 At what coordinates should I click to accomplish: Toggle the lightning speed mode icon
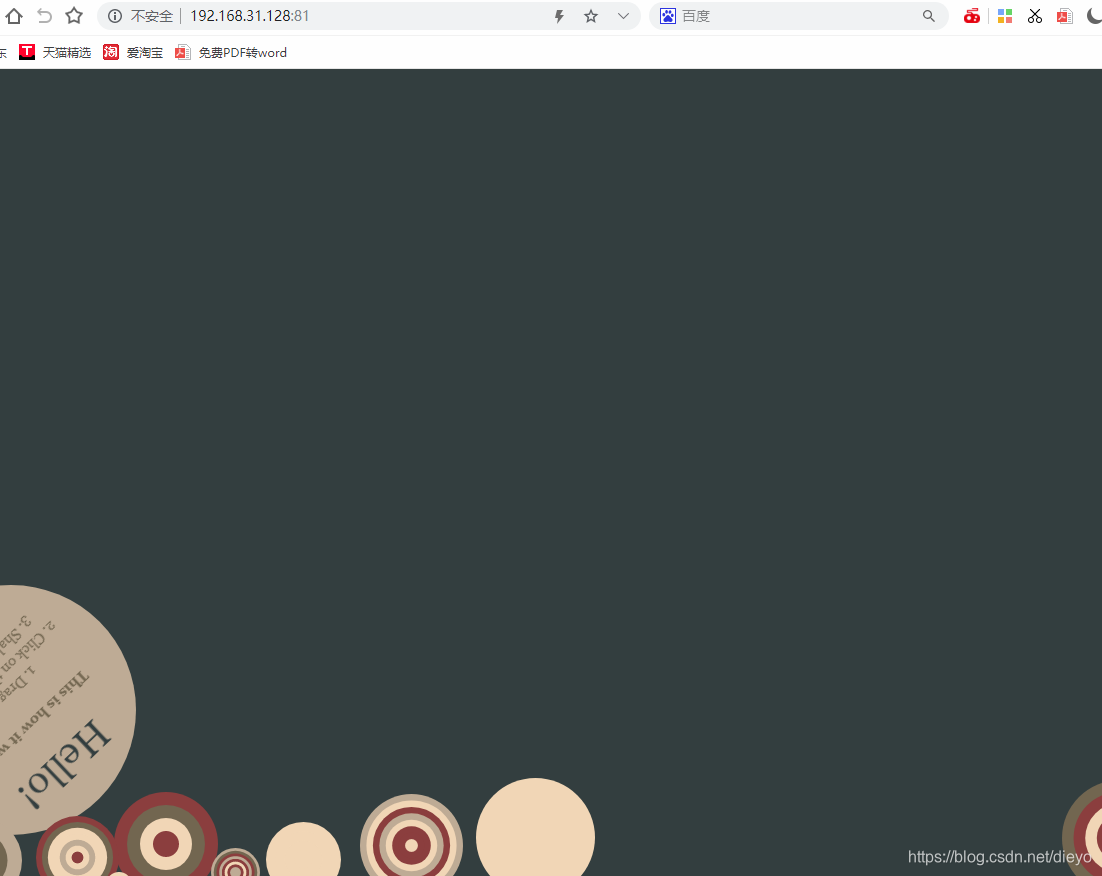coord(559,16)
